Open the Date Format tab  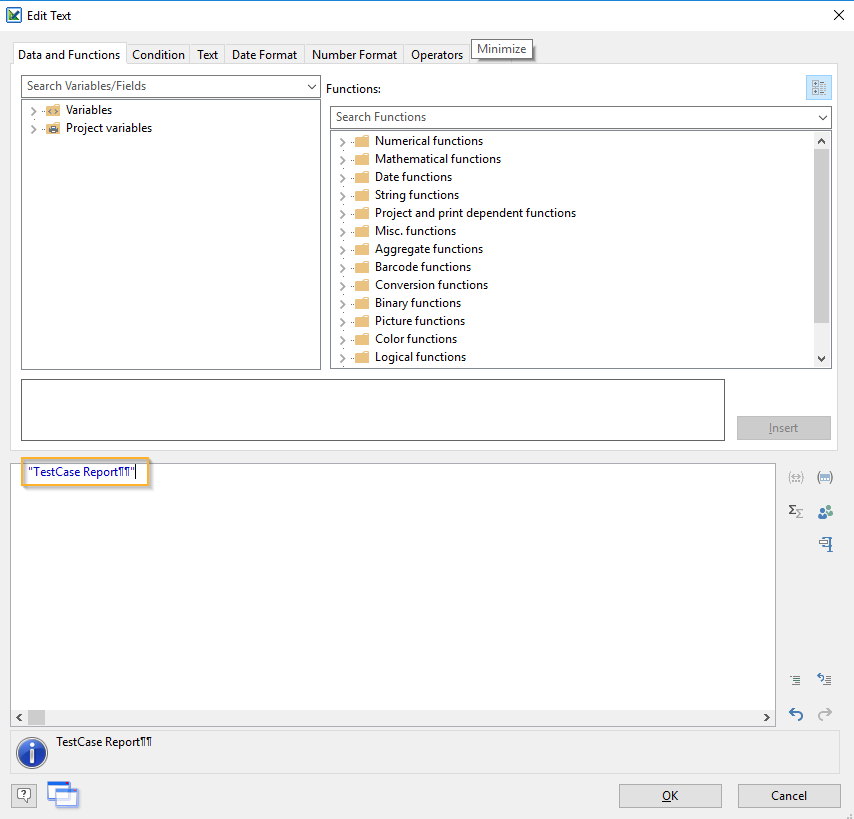click(264, 54)
